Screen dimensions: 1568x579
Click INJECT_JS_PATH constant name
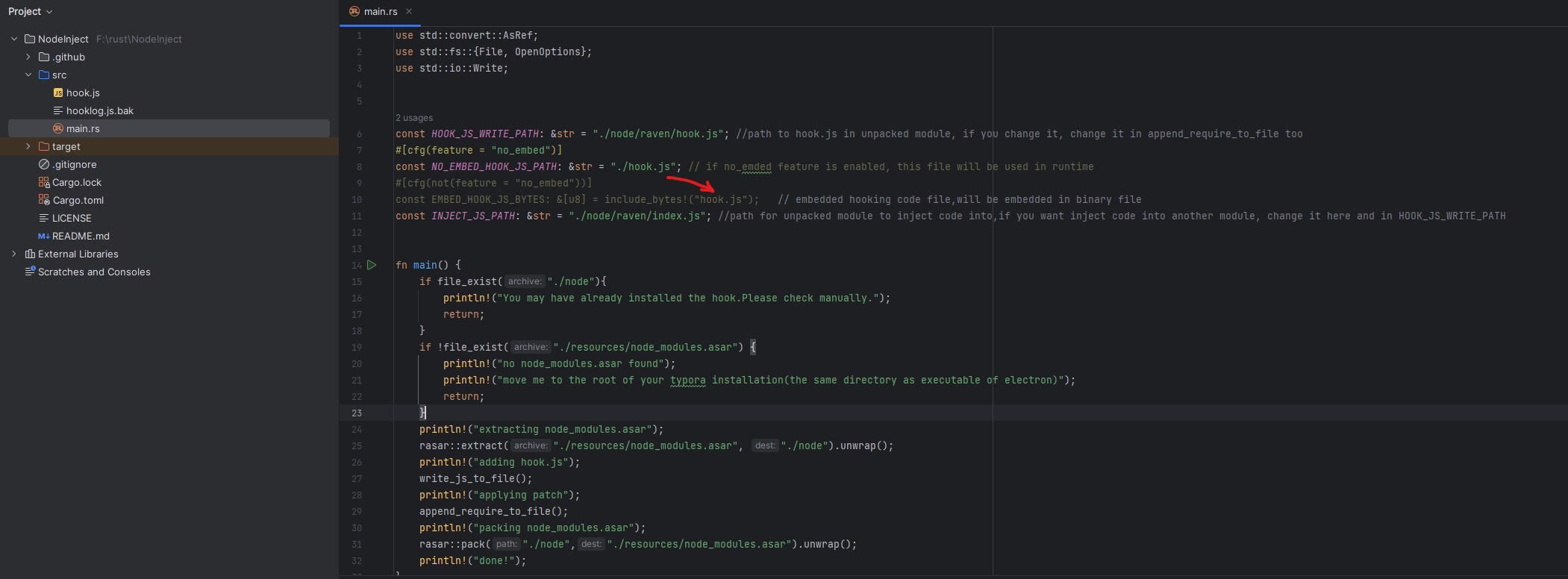point(473,216)
